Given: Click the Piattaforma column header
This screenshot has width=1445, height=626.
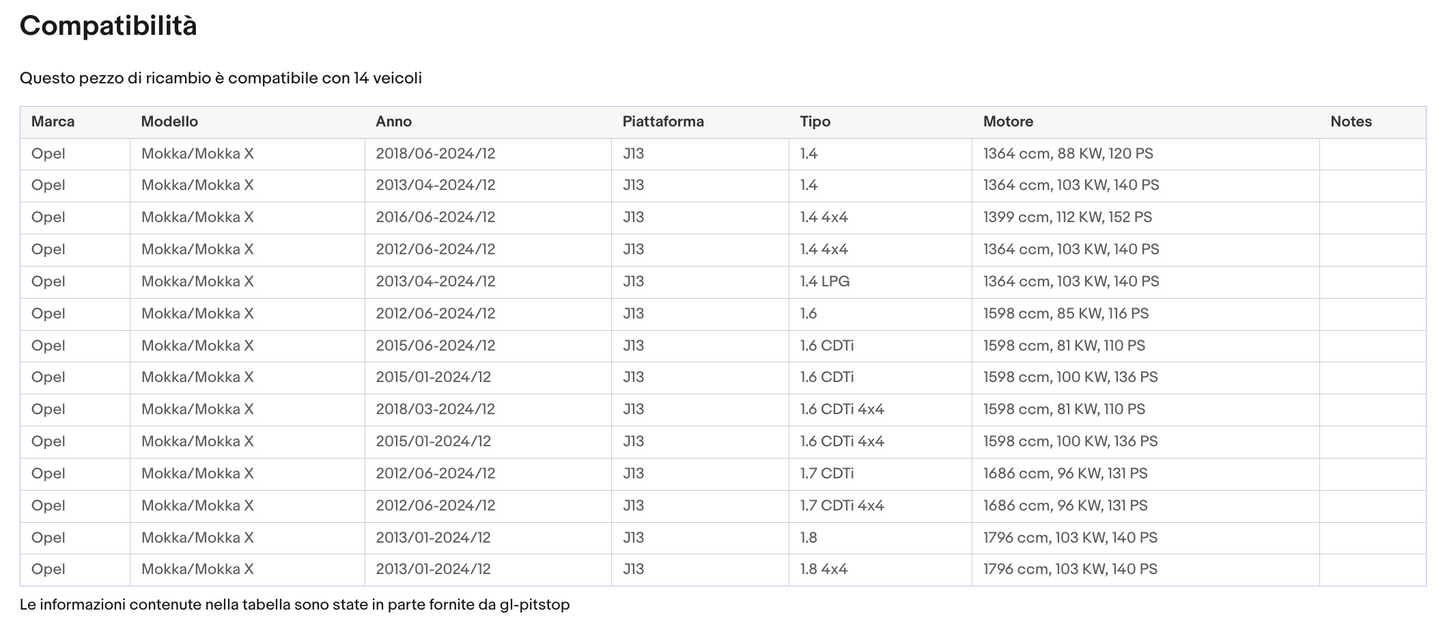Looking at the screenshot, I should tap(662, 122).
